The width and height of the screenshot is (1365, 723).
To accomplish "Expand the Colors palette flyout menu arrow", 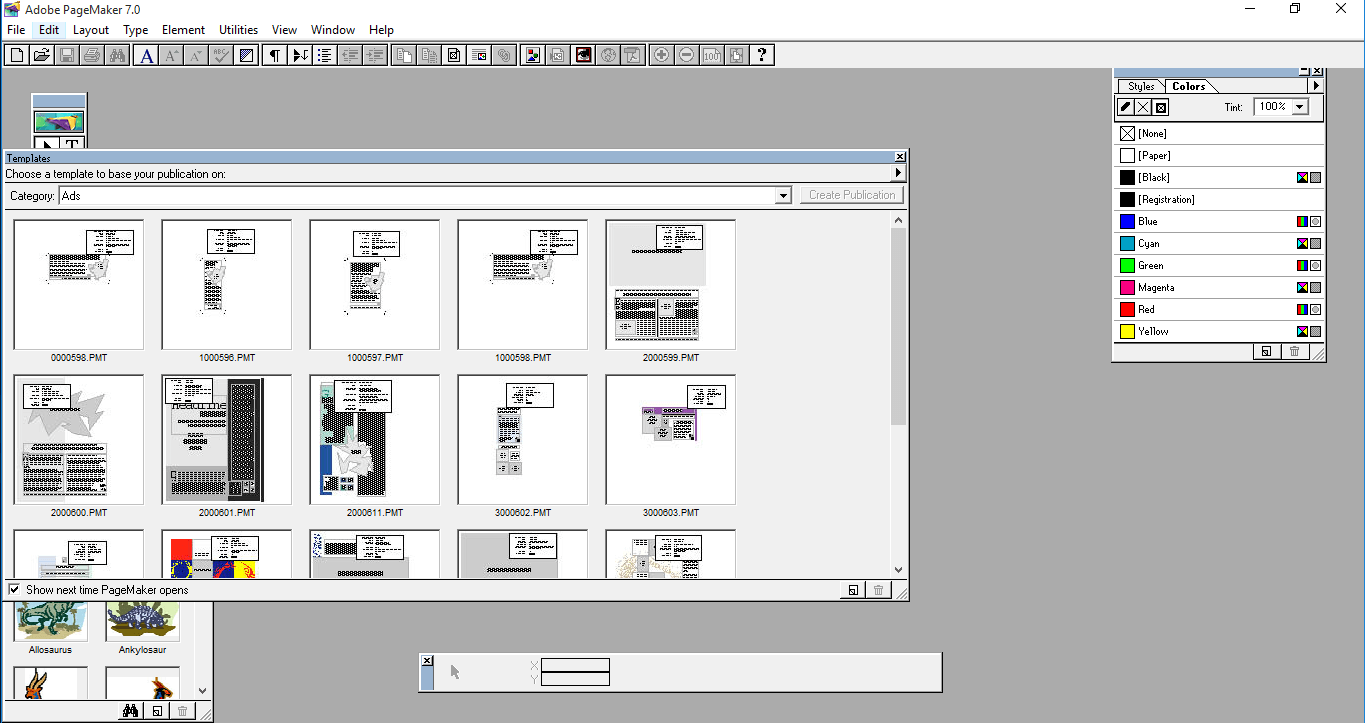I will 1315,86.
